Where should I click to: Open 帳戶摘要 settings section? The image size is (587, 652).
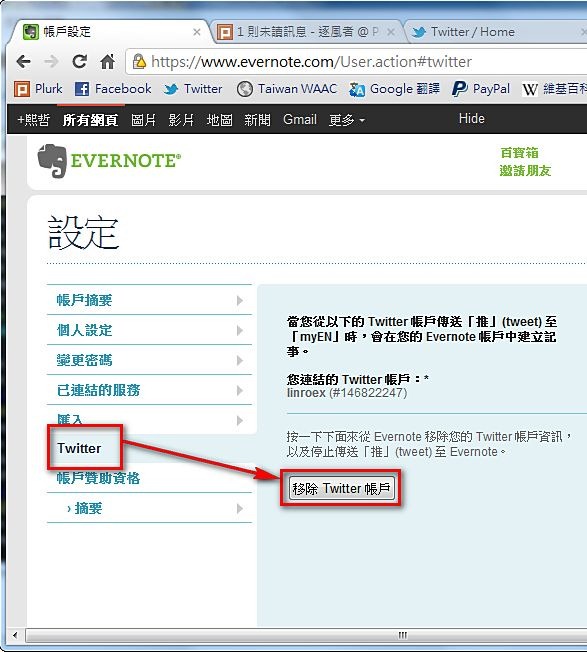(x=149, y=300)
